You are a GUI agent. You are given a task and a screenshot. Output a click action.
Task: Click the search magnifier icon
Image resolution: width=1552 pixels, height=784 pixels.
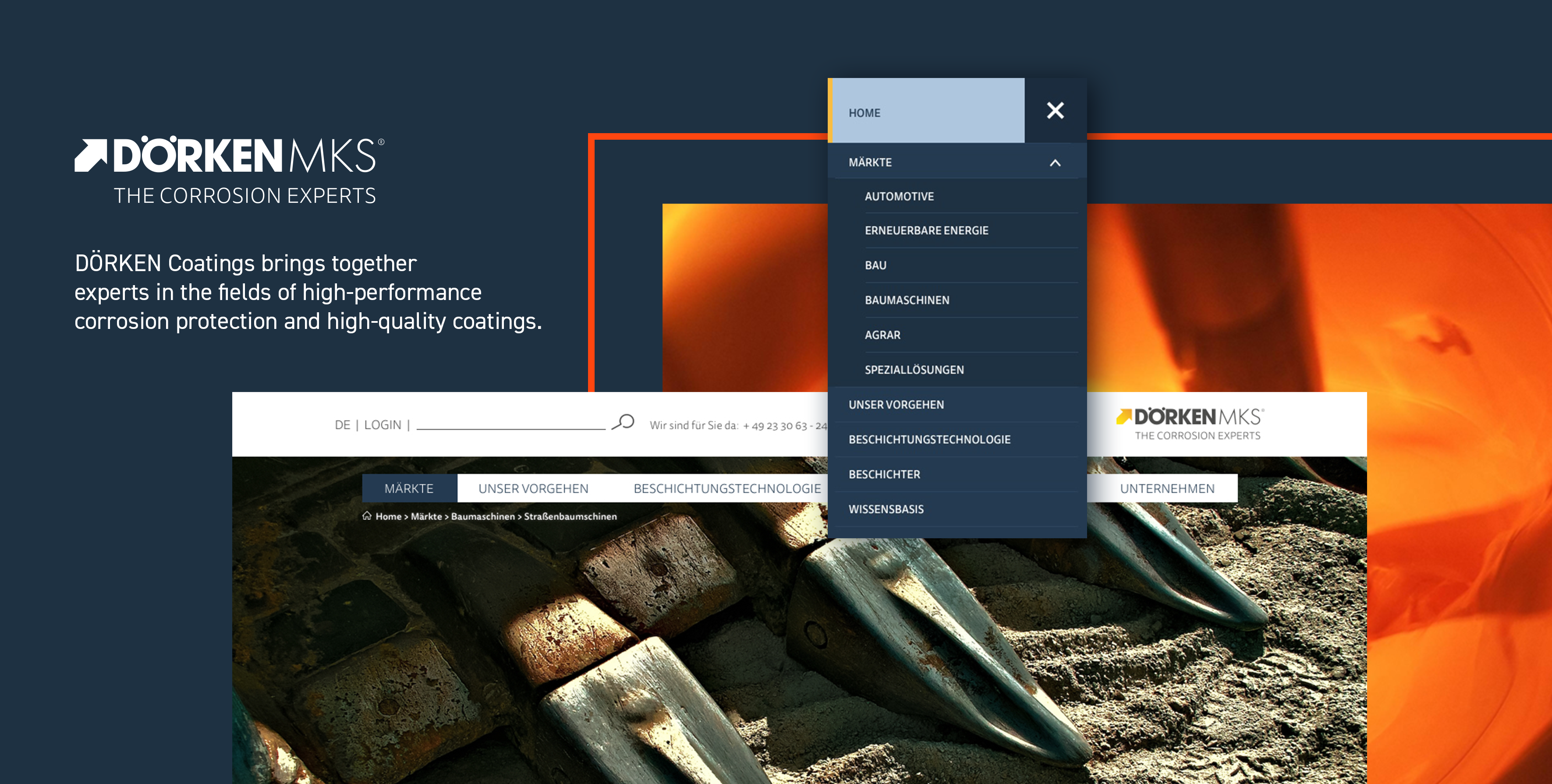623,422
